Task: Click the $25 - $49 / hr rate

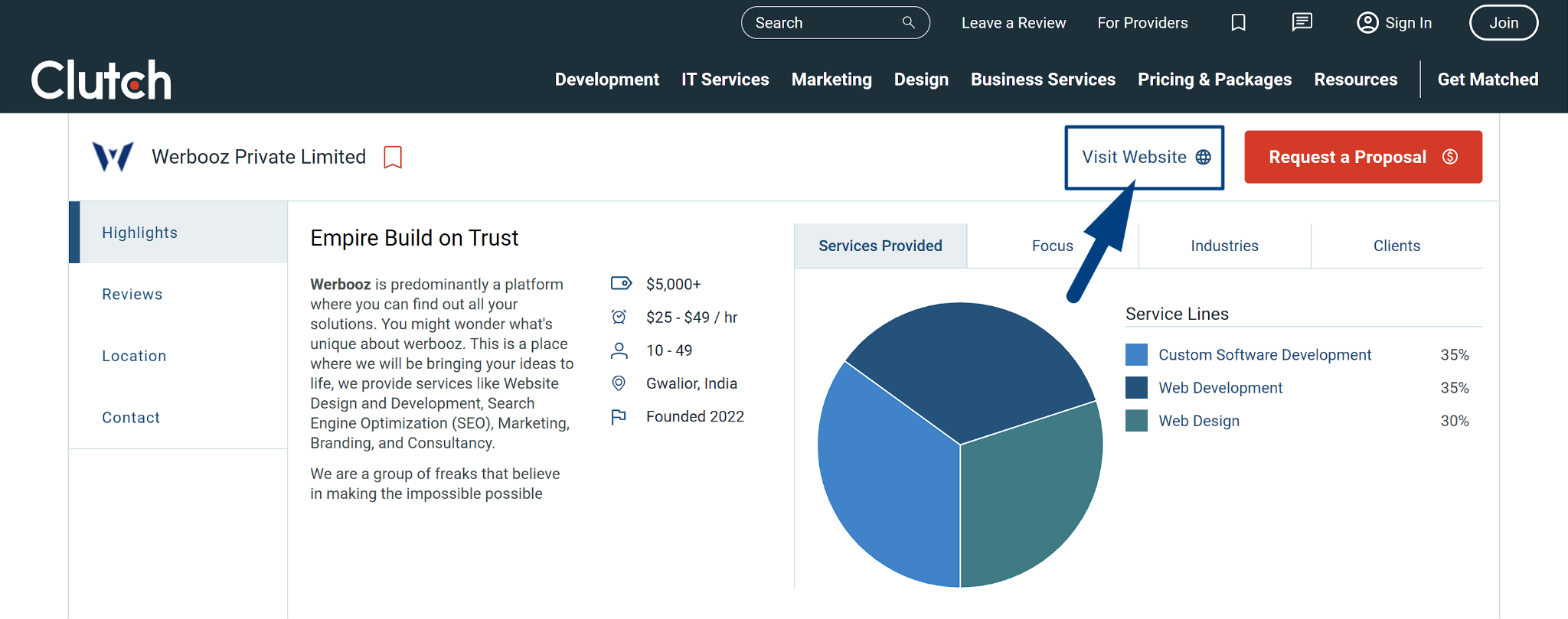Action: click(x=692, y=317)
